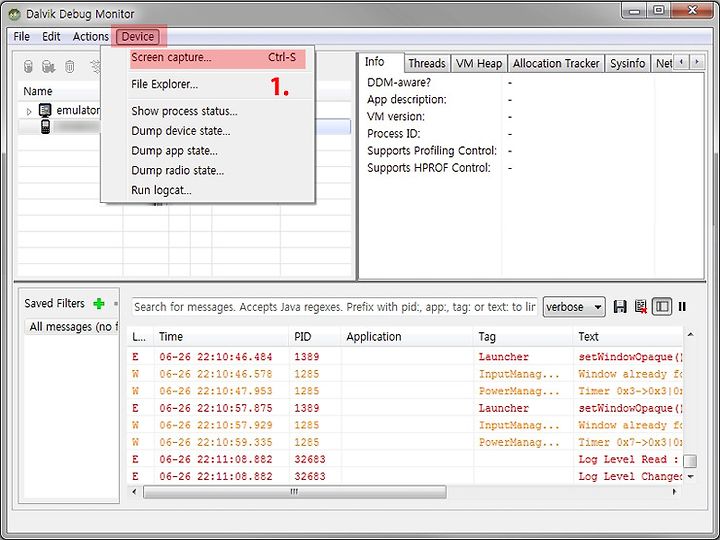Screen dimensions: 720x540
Task: Open the Actions menu
Action: point(90,37)
